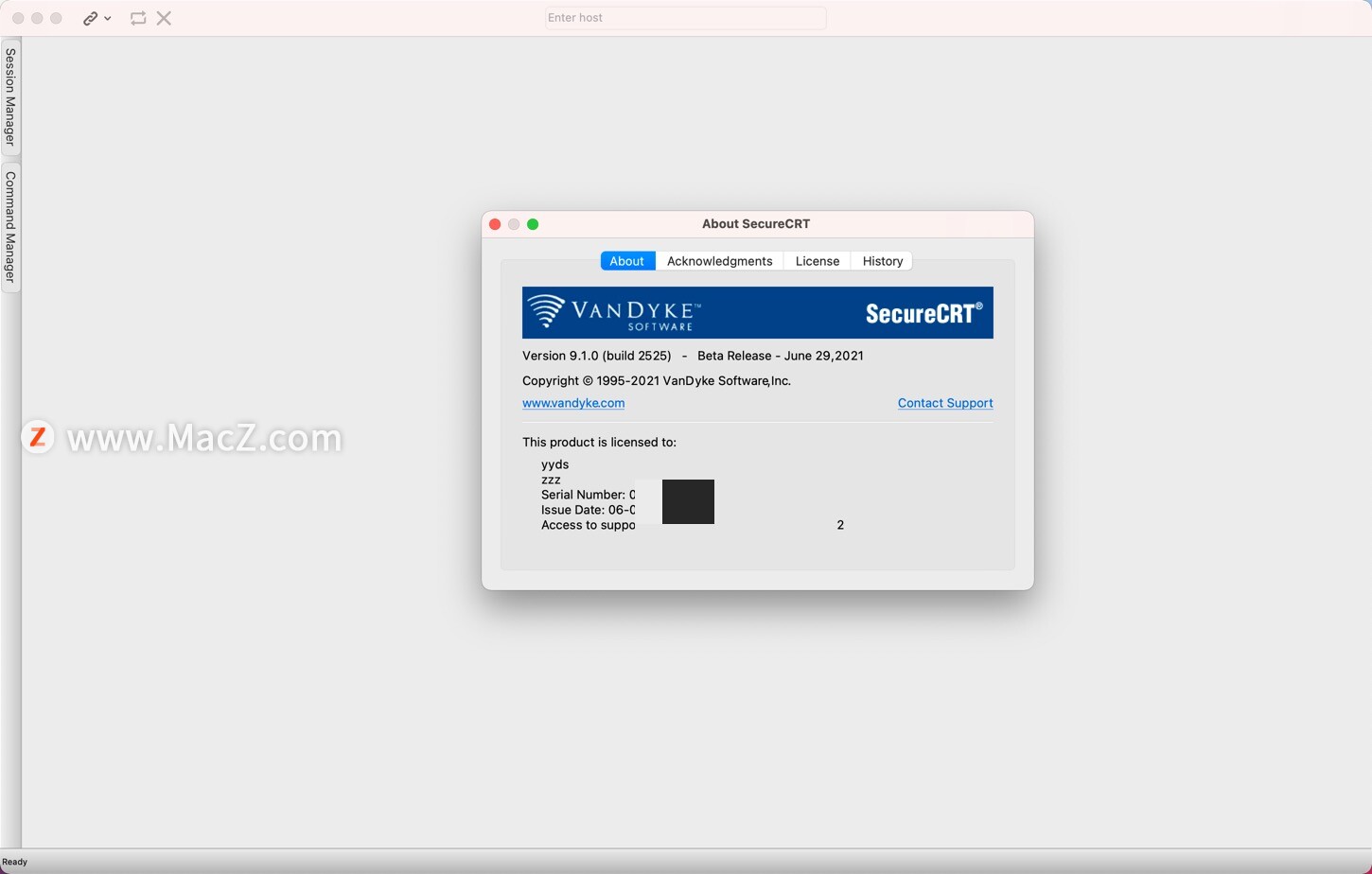Screen dimensions: 1372x874
Task: Click the Copyright 1995-2021 VanDyke text
Action: coord(657,380)
